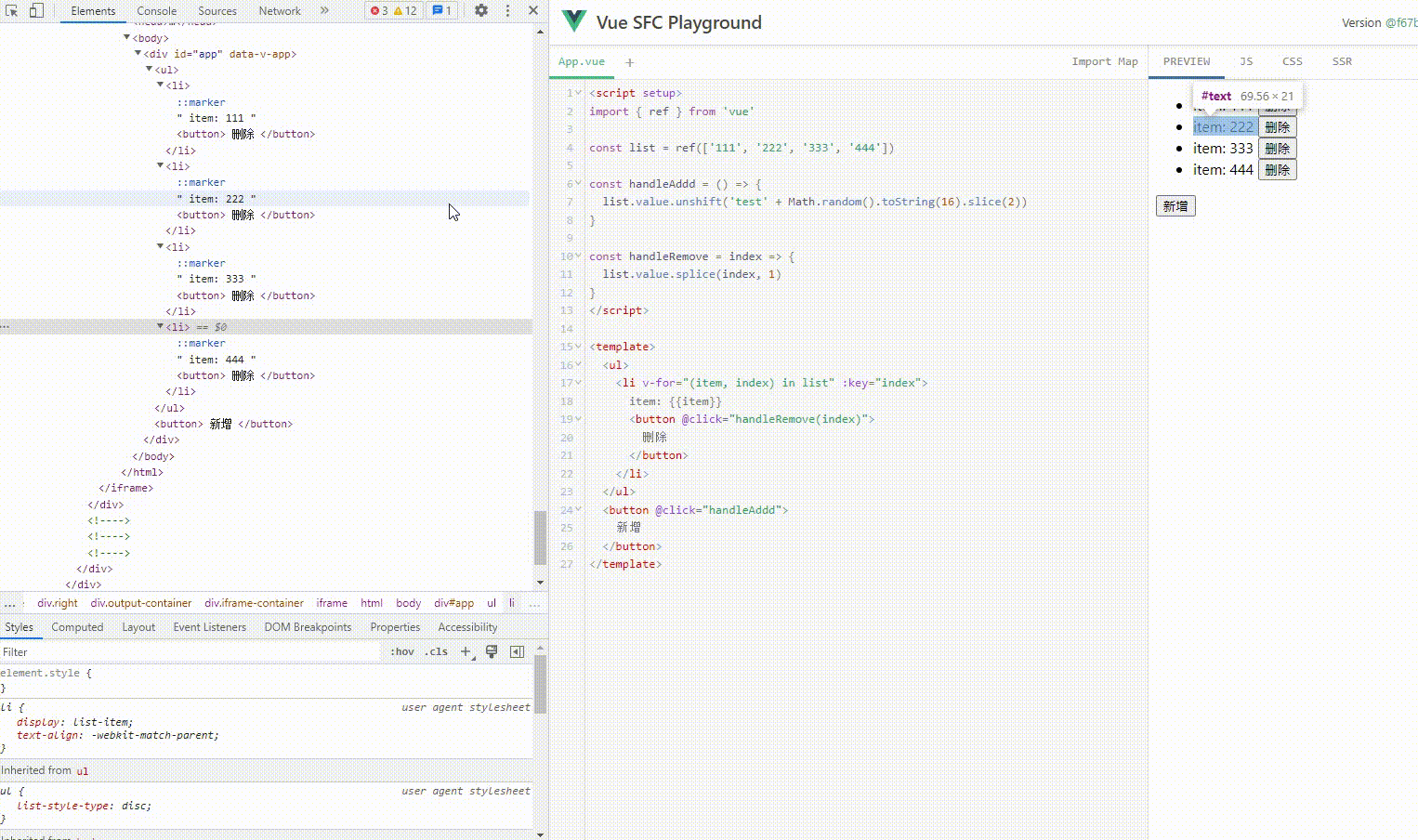
Task: Select div.iframe-container in breadcrumb
Action: pos(255,603)
